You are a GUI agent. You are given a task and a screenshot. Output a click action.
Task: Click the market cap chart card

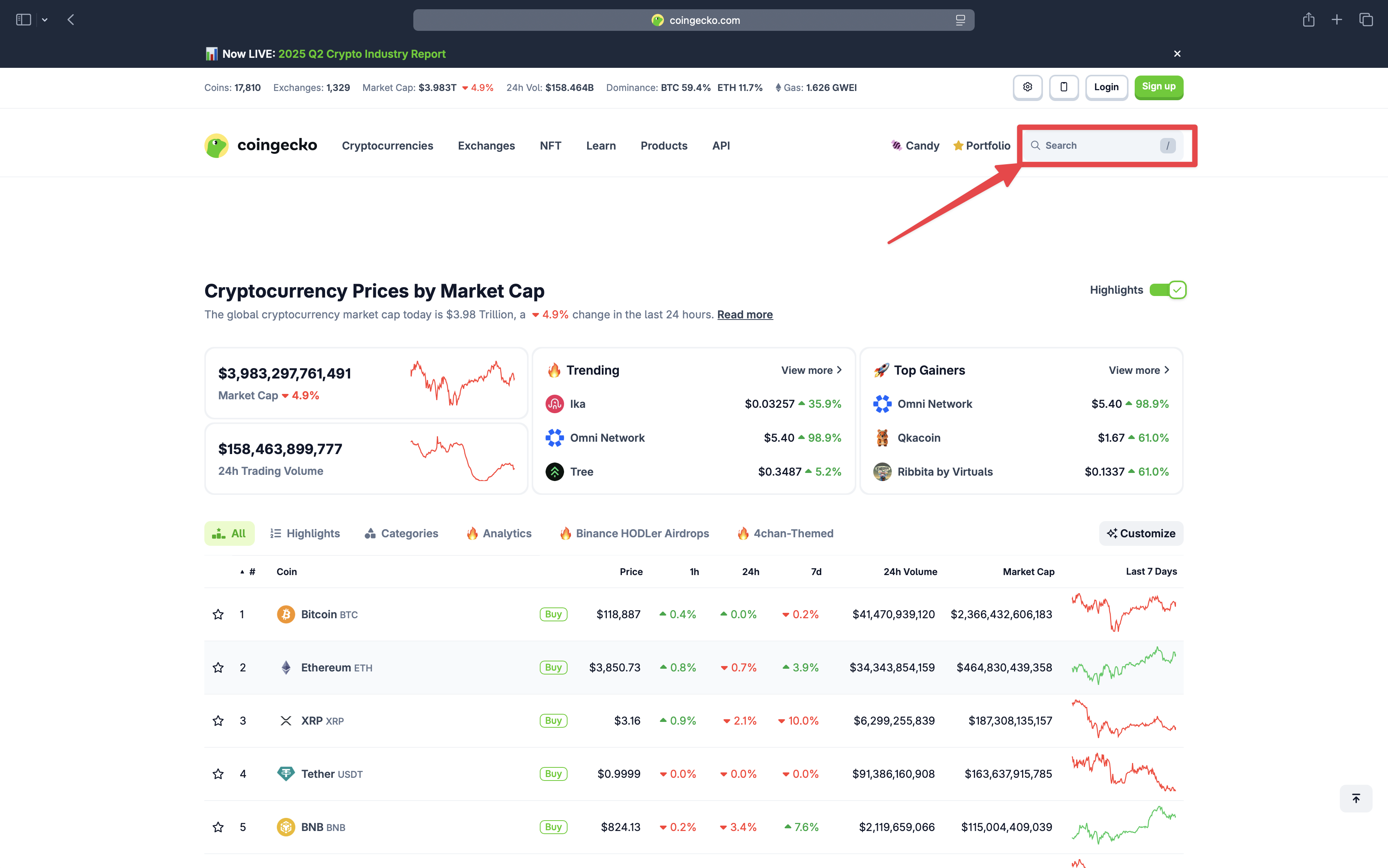point(366,384)
